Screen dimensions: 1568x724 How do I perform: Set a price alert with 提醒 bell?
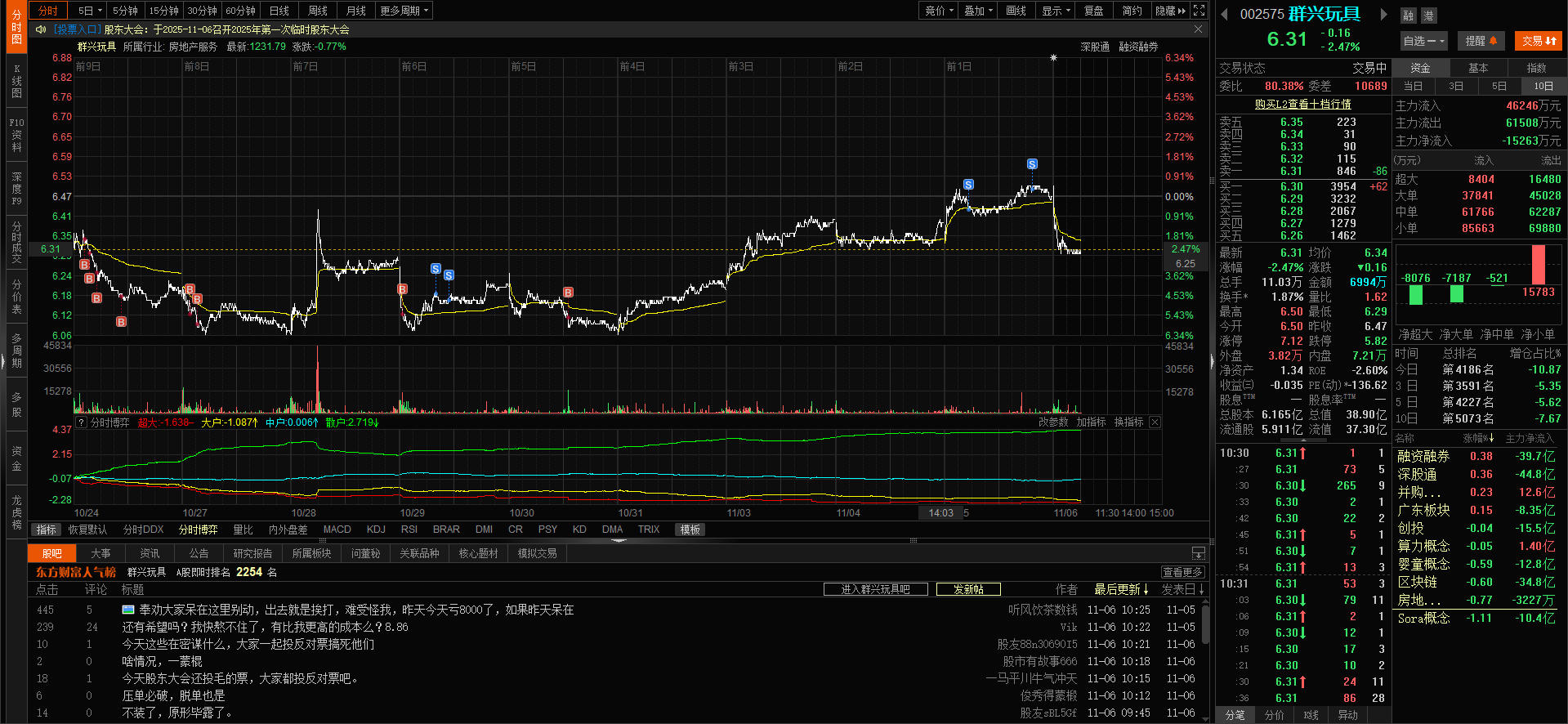pyautogui.click(x=1481, y=41)
